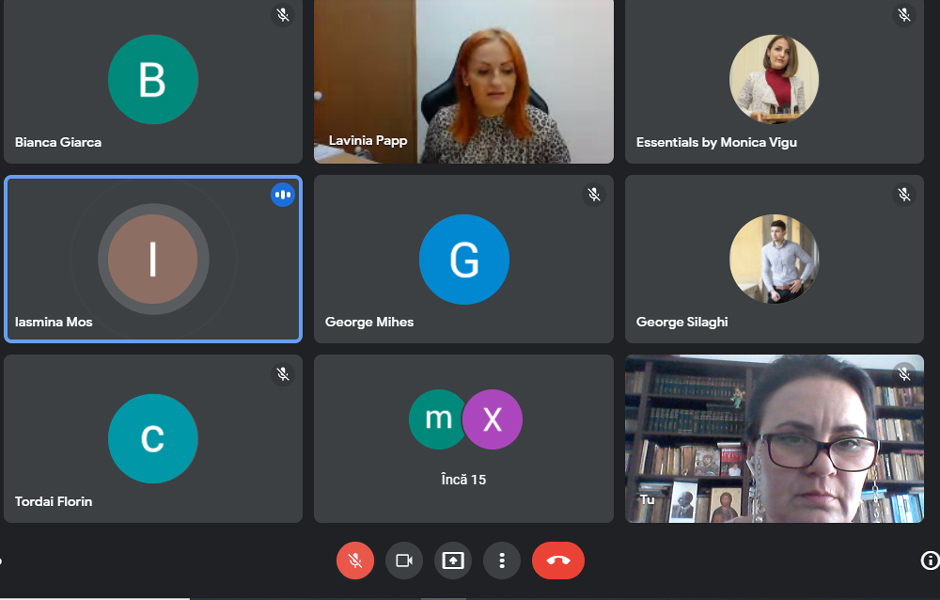The height and width of the screenshot is (600, 940).
Task: Click the George Mihes name label
Action: [x=369, y=322]
